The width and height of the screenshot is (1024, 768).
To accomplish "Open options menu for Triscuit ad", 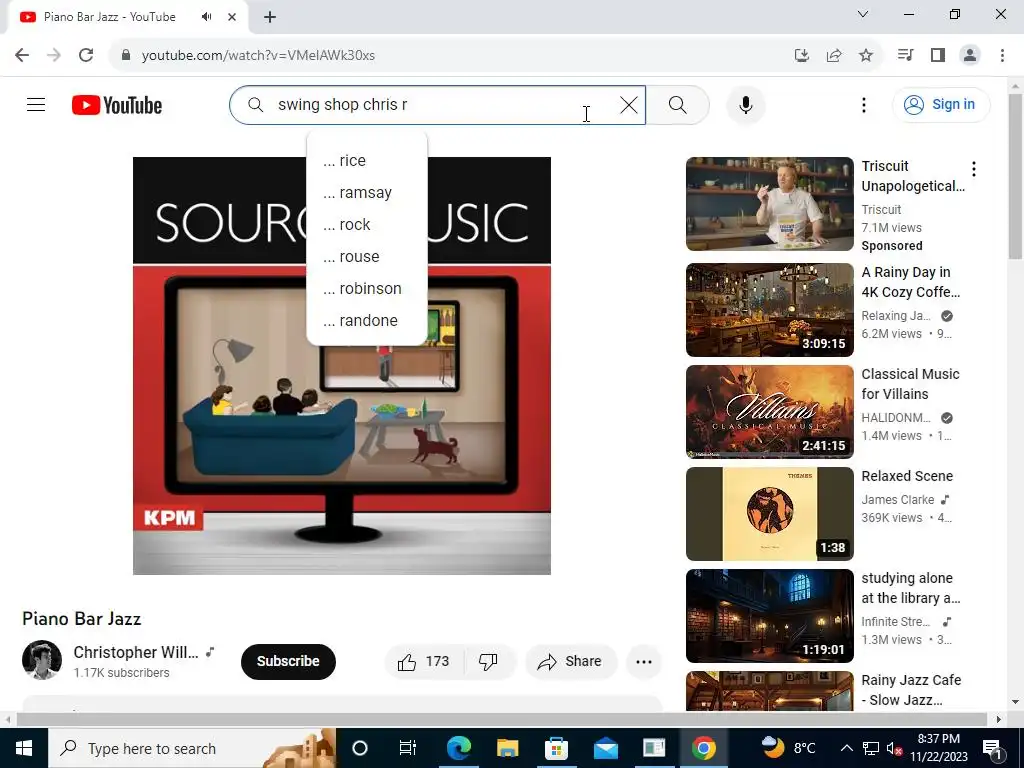I will [973, 169].
